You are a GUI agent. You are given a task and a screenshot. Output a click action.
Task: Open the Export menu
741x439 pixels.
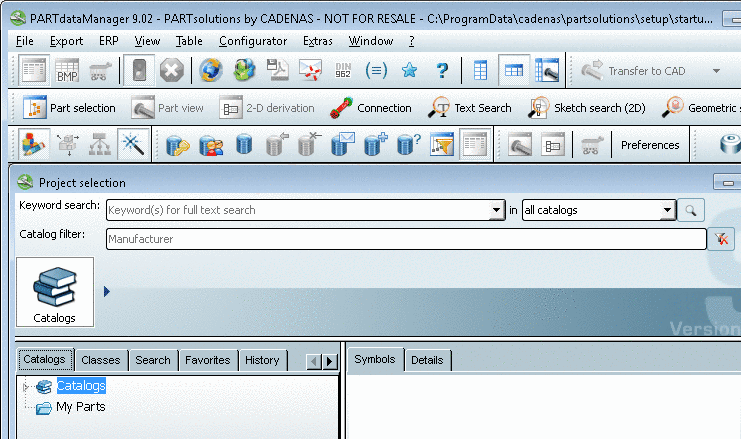(x=66, y=41)
